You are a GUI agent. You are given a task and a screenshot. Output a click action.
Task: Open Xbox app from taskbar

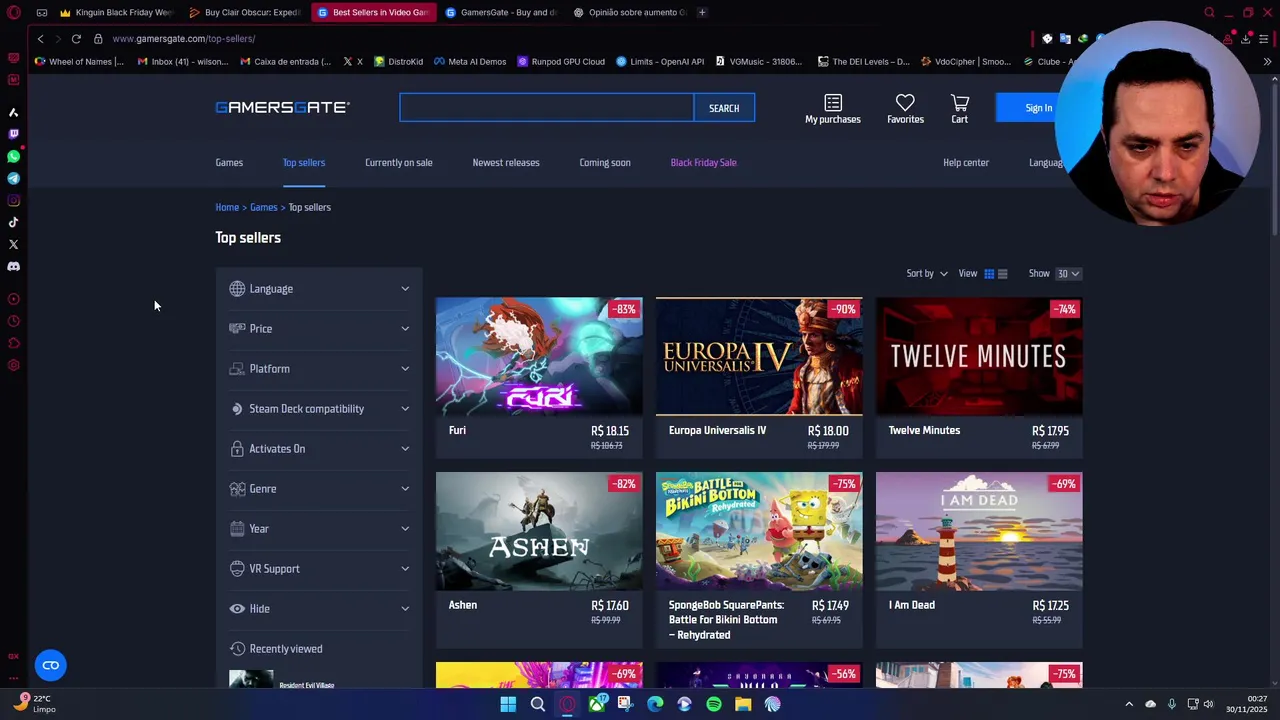coord(596,704)
